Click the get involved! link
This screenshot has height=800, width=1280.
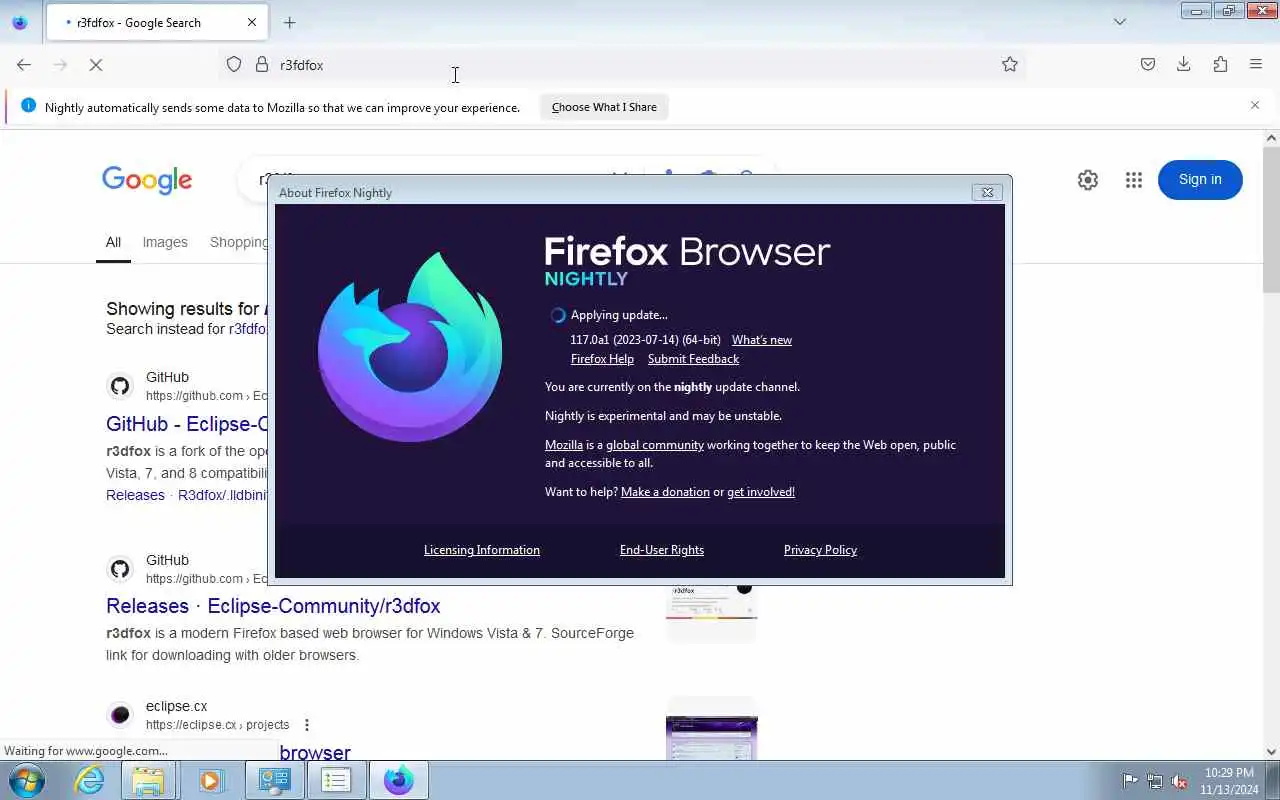click(761, 492)
